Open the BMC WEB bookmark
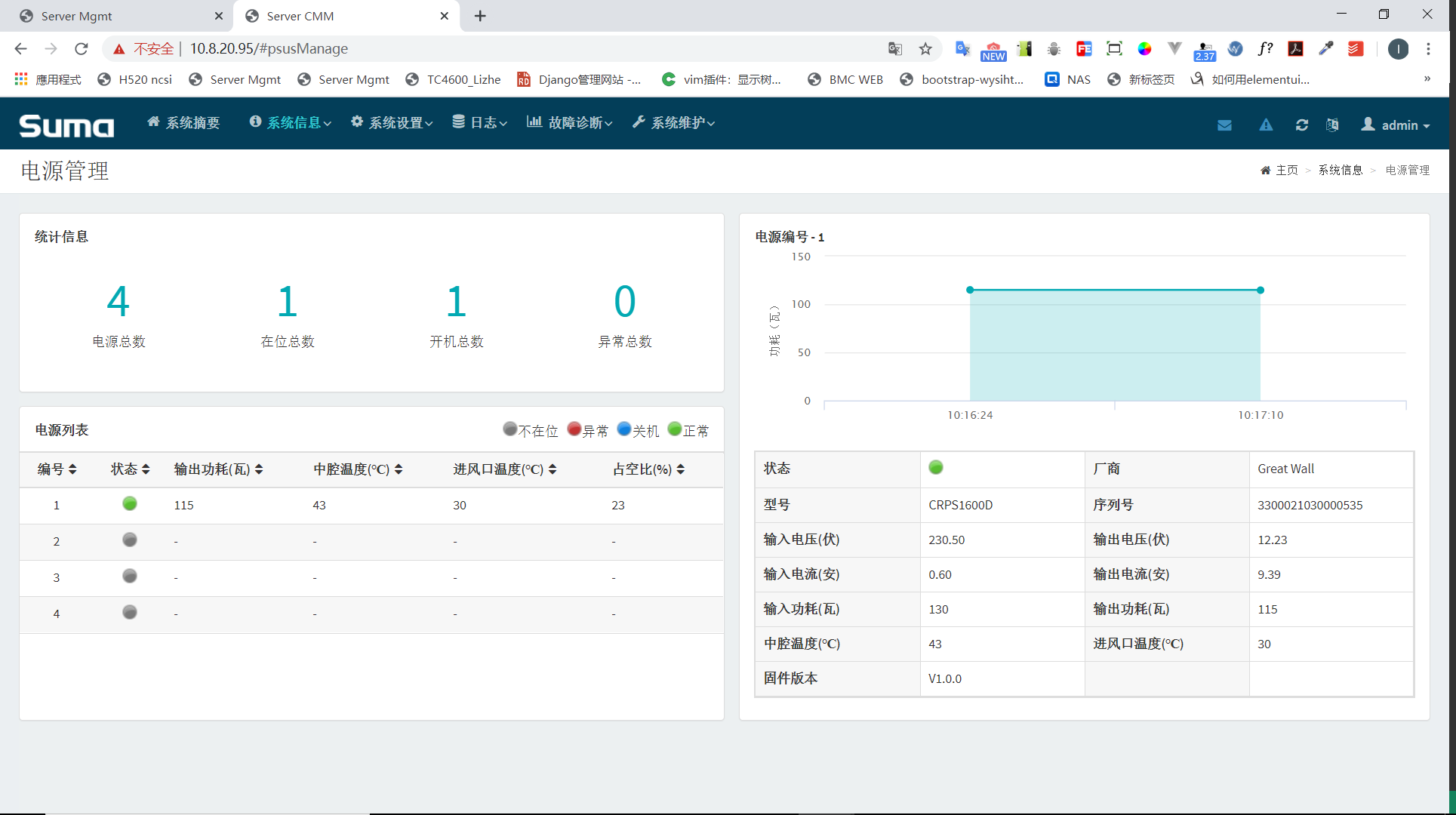 click(845, 79)
